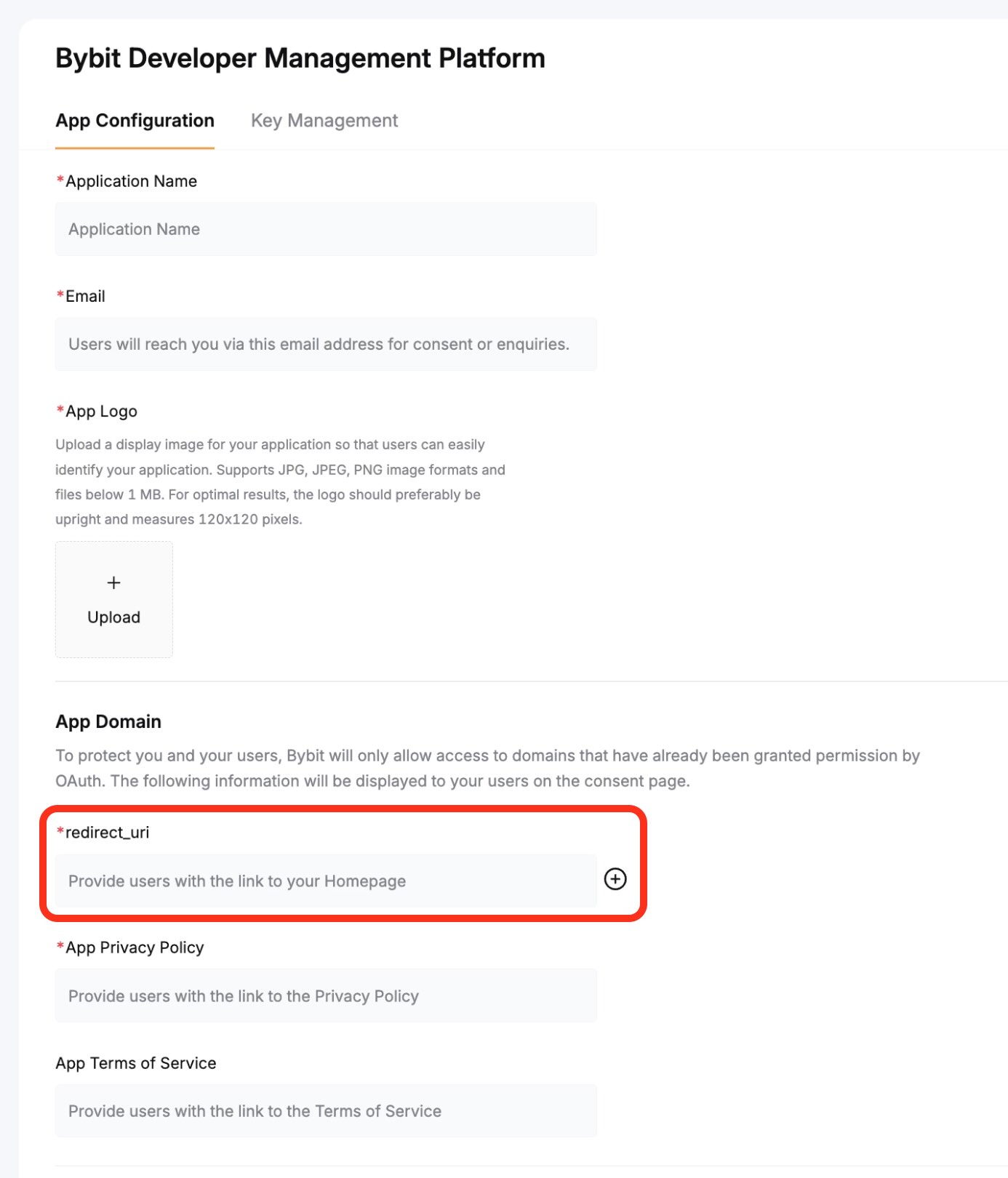Screen dimensions: 1008x1178
Task: Click the App Terms of Service label
Action: tap(136, 1063)
